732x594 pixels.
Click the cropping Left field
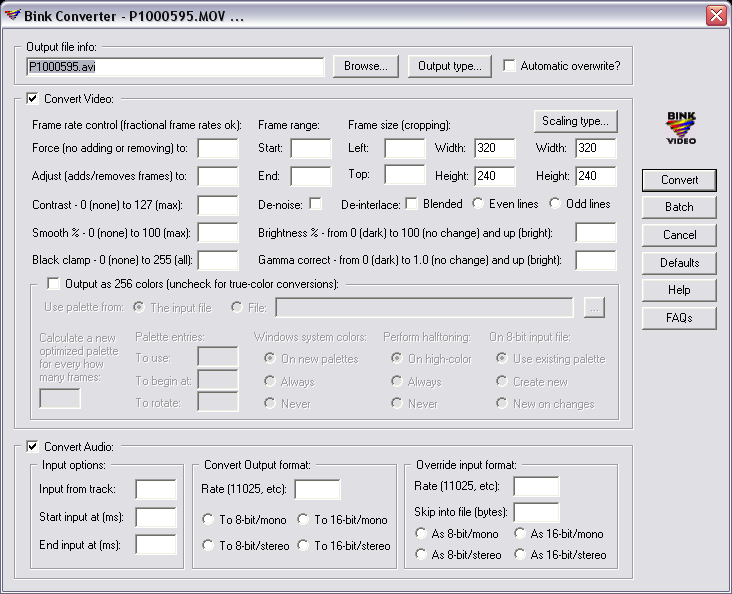[x=405, y=148]
